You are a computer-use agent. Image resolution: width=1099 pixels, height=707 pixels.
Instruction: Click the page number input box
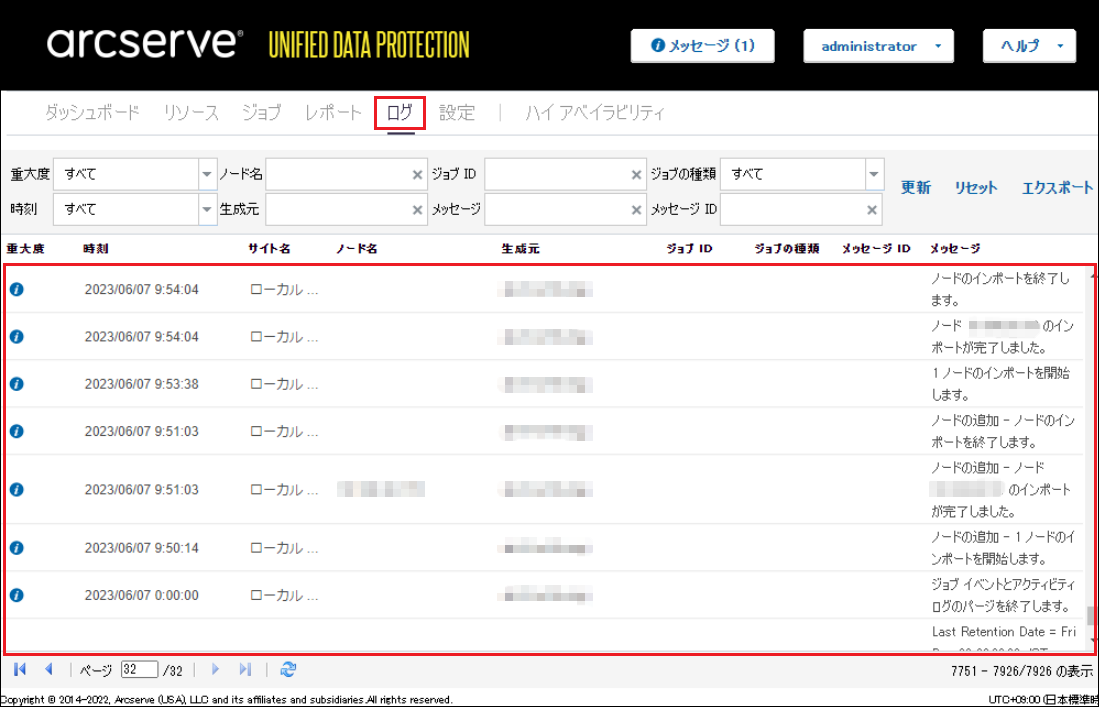pyautogui.click(x=139, y=670)
